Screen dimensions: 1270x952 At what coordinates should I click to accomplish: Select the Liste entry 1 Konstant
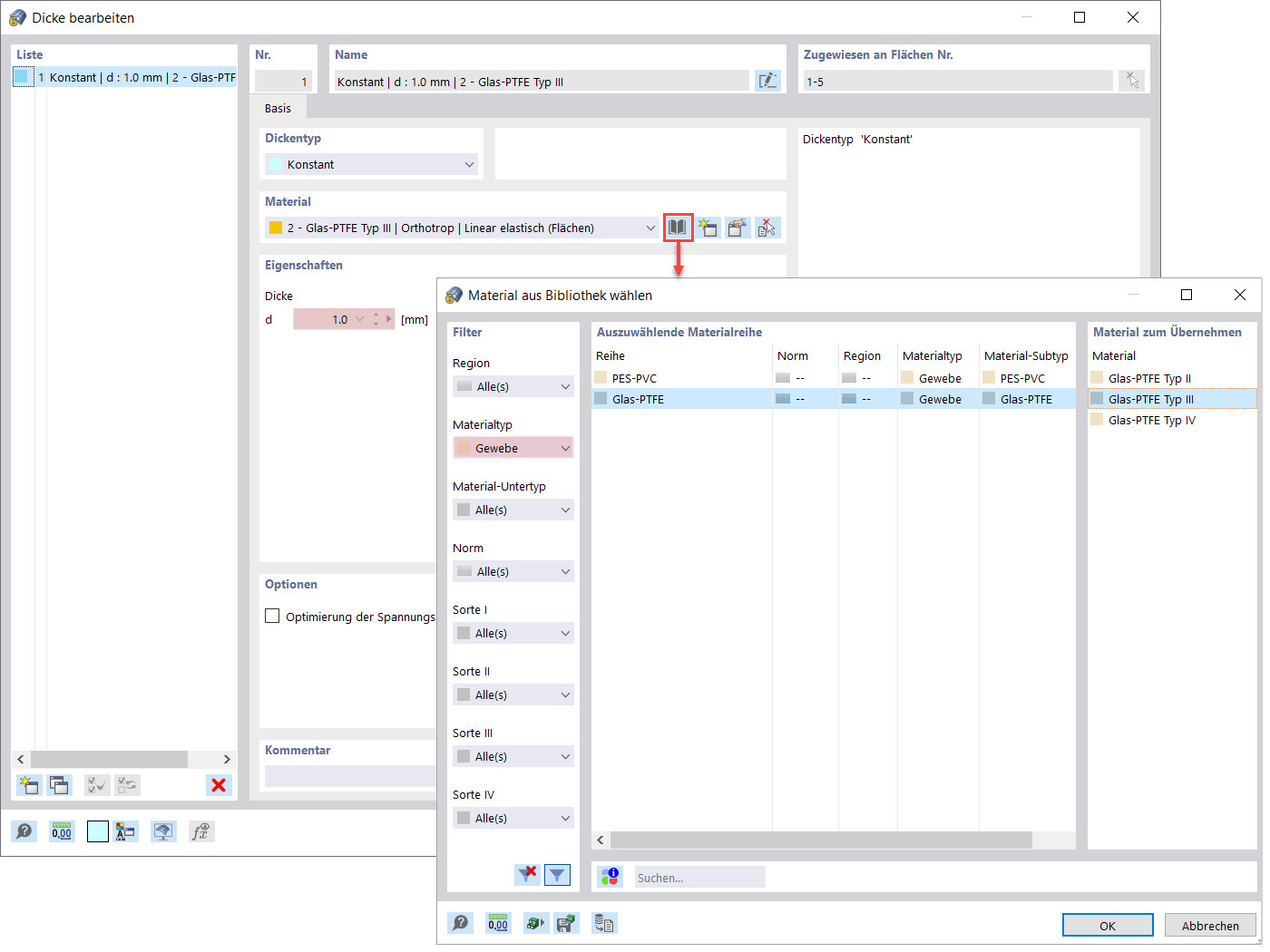click(125, 77)
